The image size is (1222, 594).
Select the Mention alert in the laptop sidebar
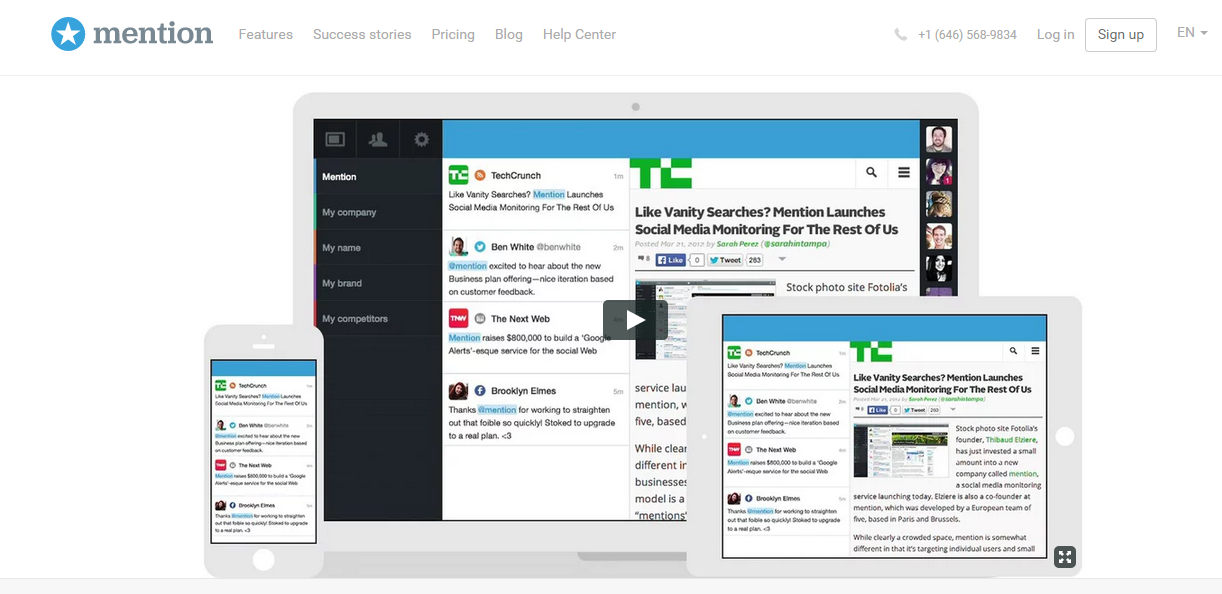click(x=378, y=176)
